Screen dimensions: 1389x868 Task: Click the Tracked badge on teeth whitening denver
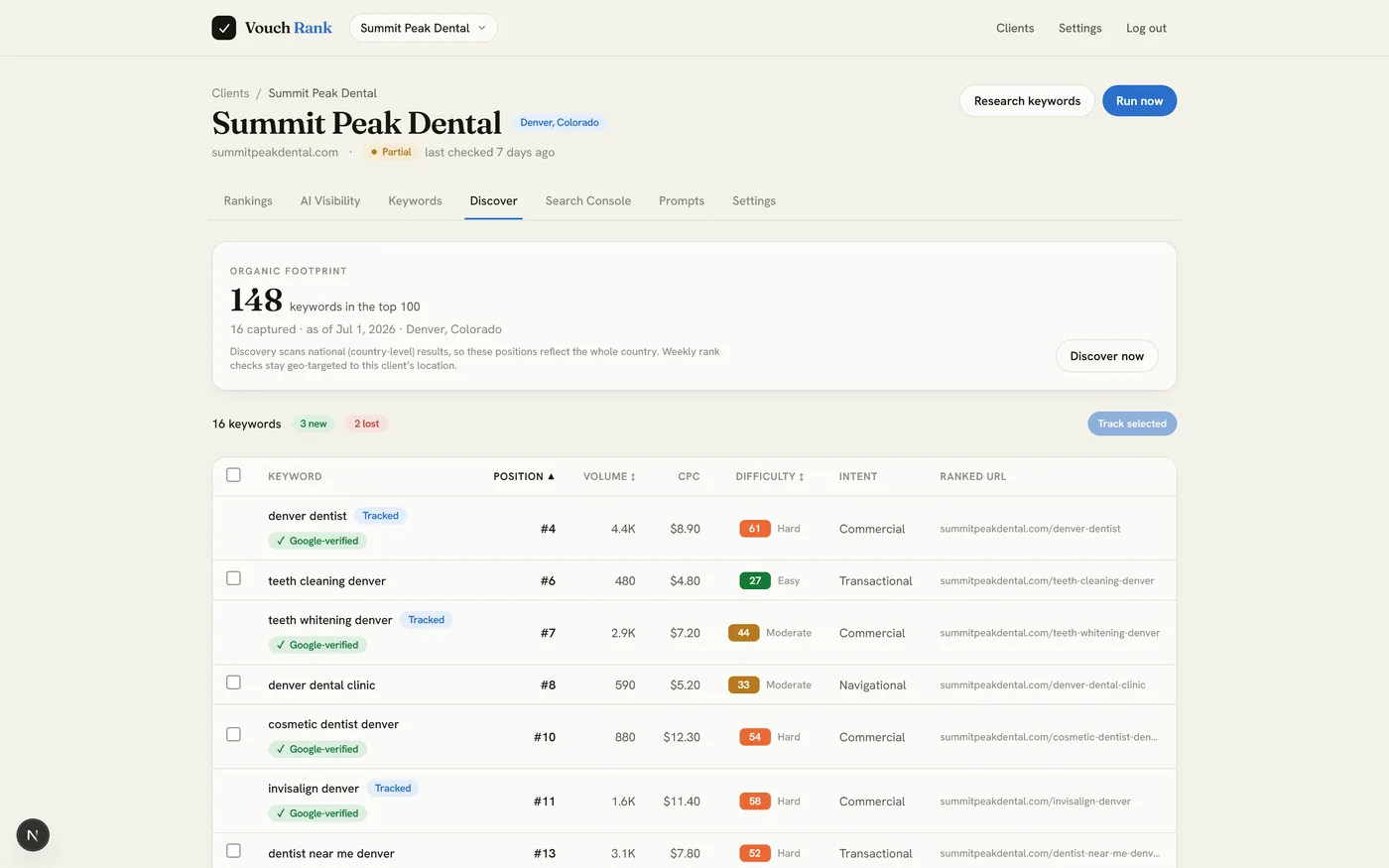427,620
